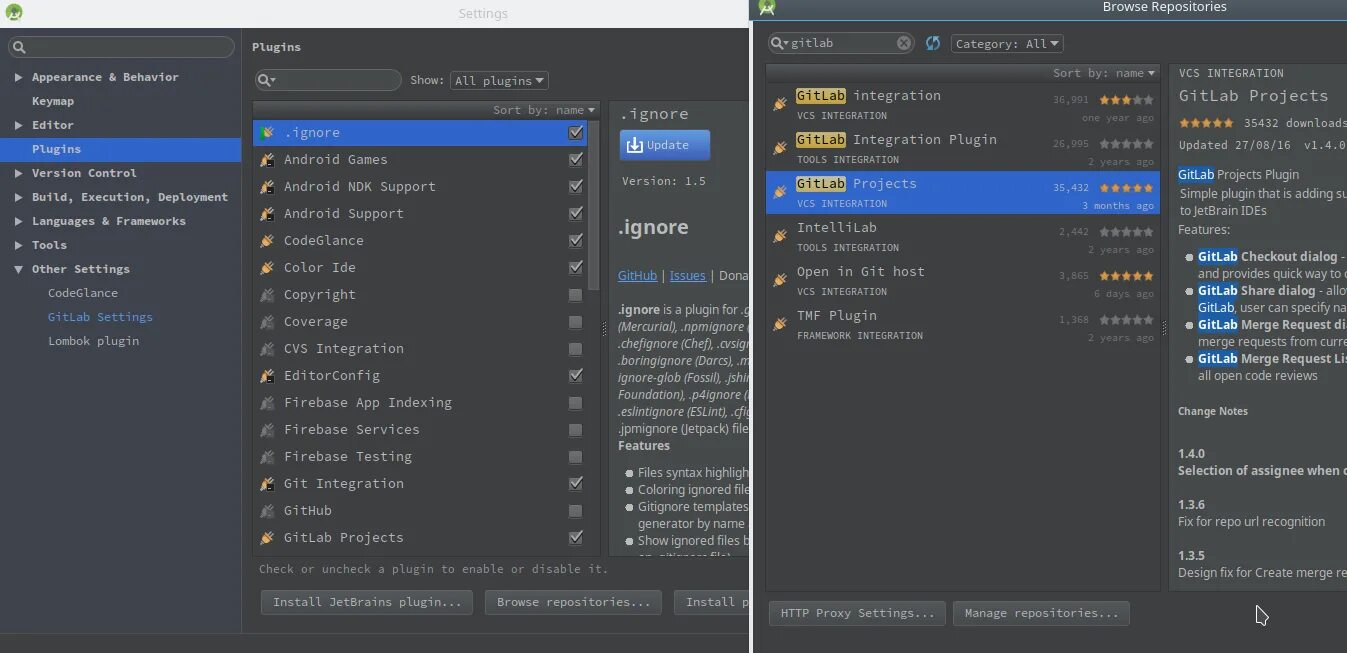This screenshot has height=653, width=1347.
Task: Click the GitLab Integration Plugin icon
Action: point(780,148)
